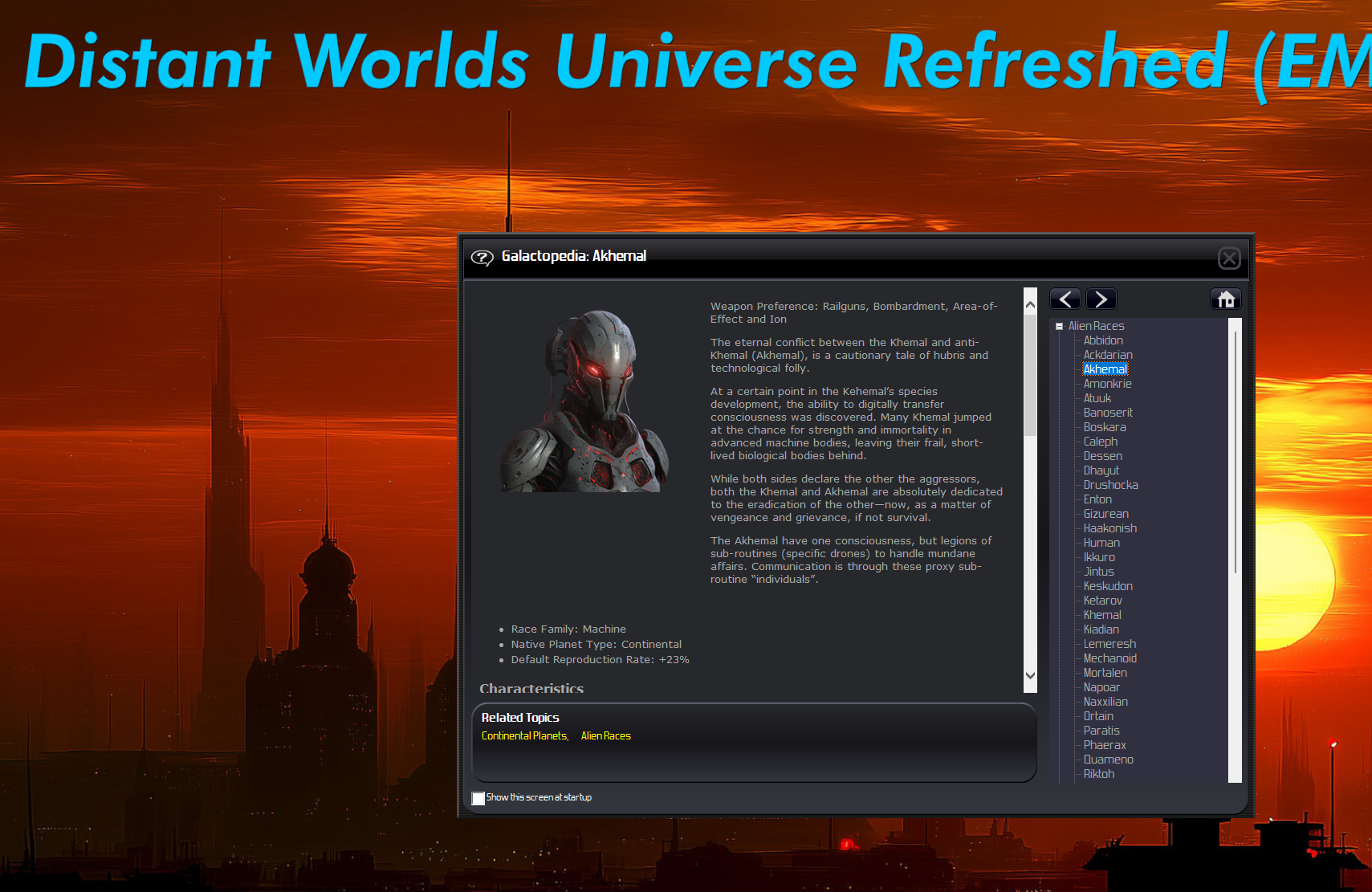The image size is (1372, 892).
Task: Open the Galactopedia home page
Action: coord(1226,298)
